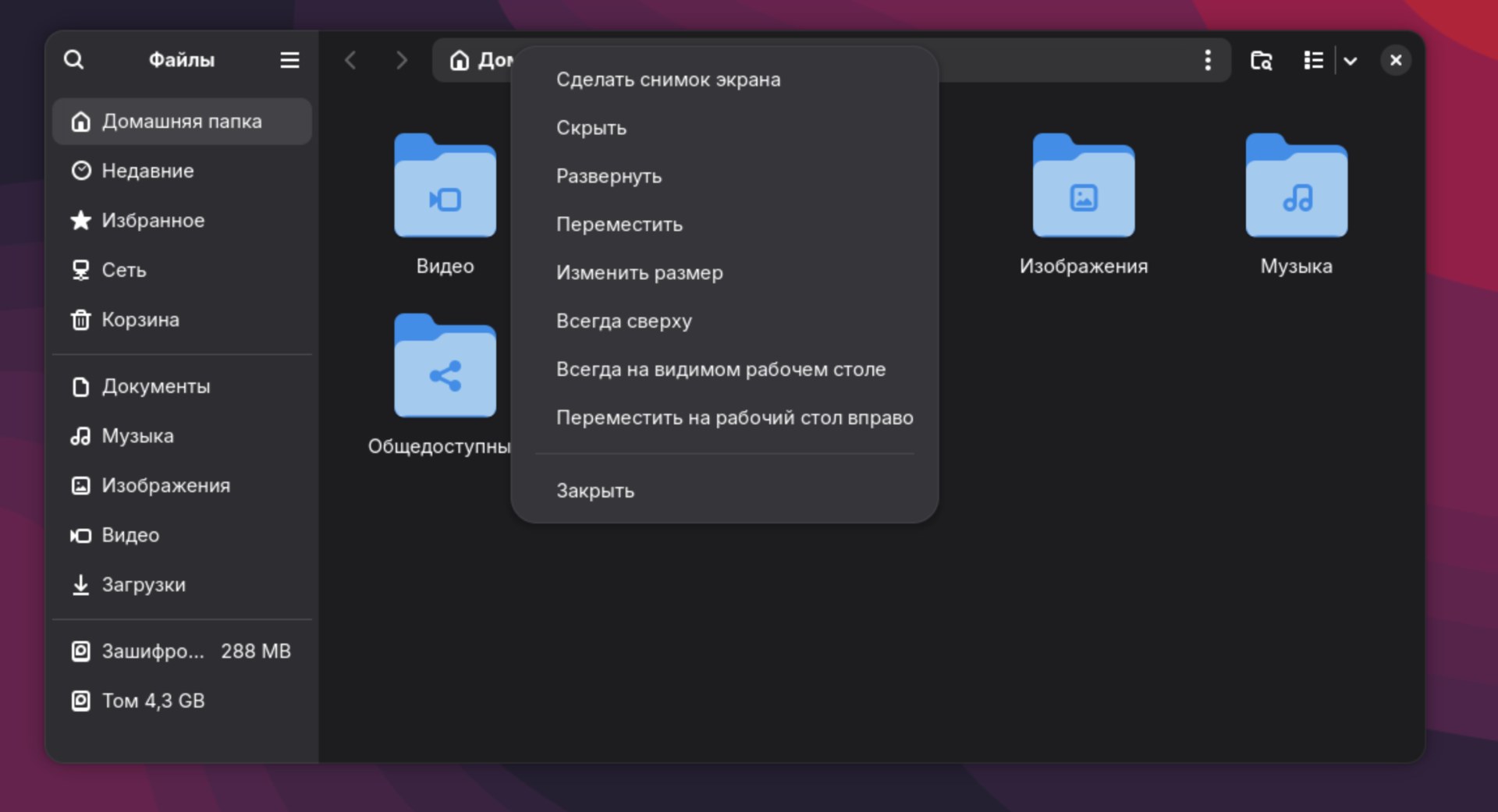Select "Закрыть" in the context menu
The width and height of the screenshot is (1498, 812).
coord(595,491)
